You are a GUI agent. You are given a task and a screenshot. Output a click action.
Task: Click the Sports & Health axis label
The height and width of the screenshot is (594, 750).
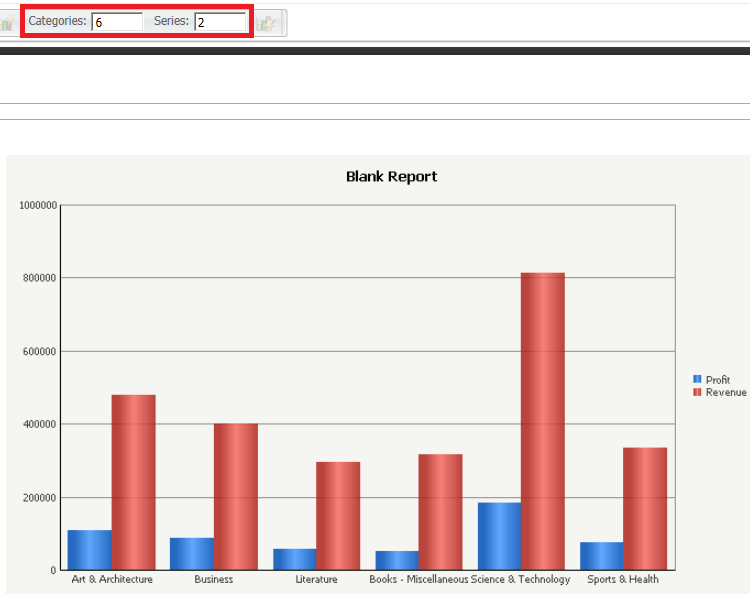[623, 579]
